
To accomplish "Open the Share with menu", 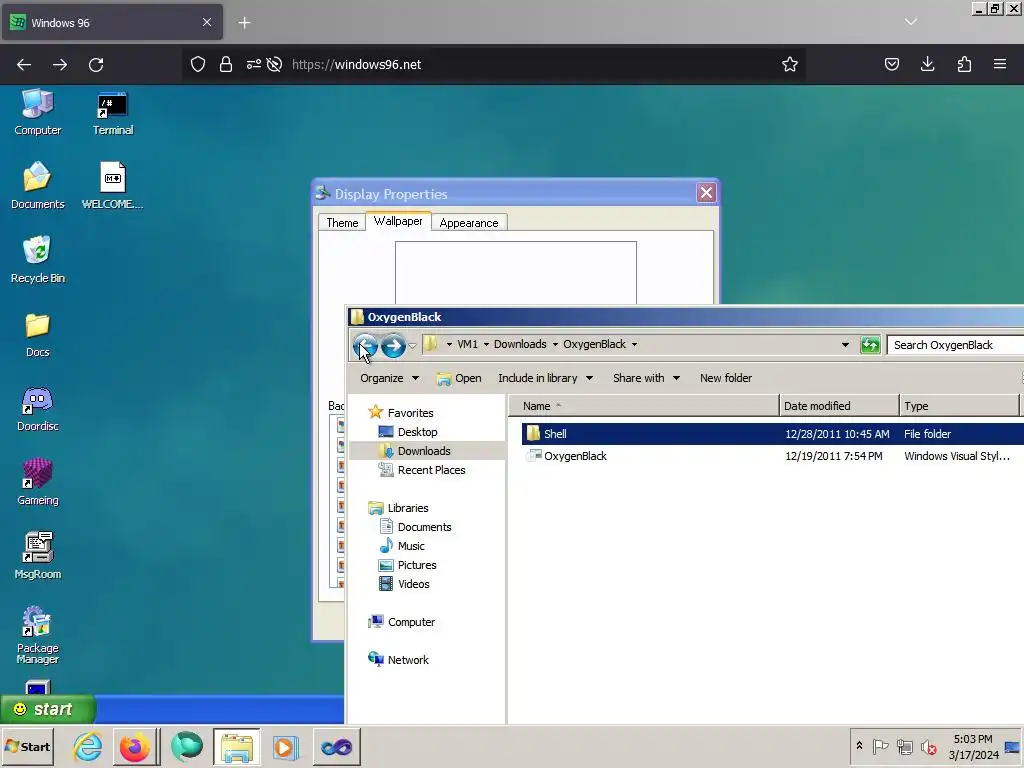I will click(647, 378).
